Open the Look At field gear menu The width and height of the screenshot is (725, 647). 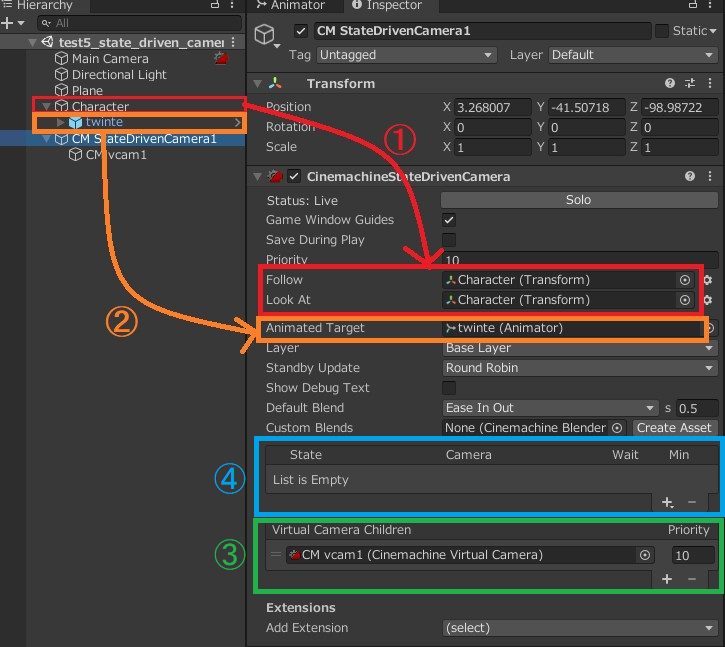[x=707, y=300]
